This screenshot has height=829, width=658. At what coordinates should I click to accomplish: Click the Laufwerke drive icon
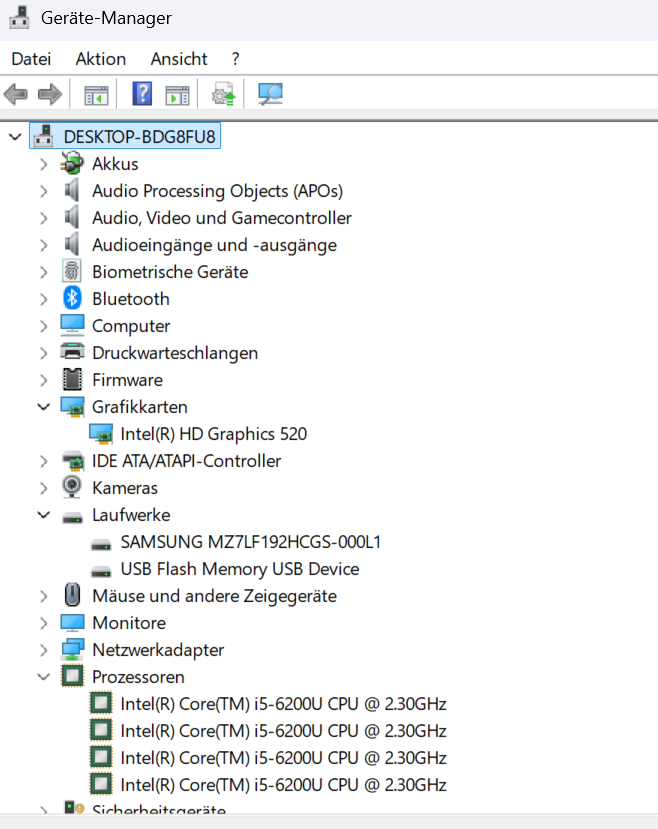coord(72,517)
